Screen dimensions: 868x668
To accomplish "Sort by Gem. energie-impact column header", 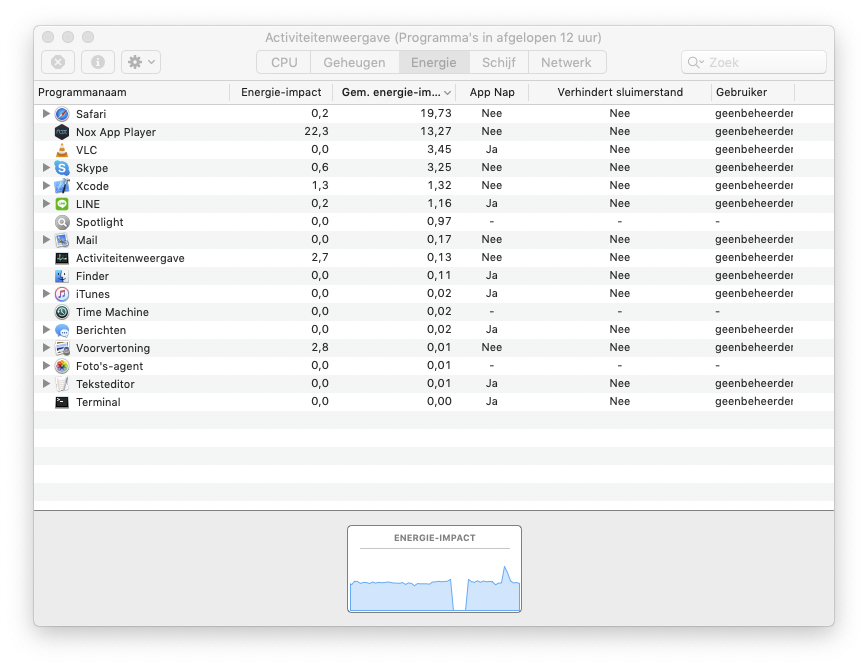I will point(395,92).
